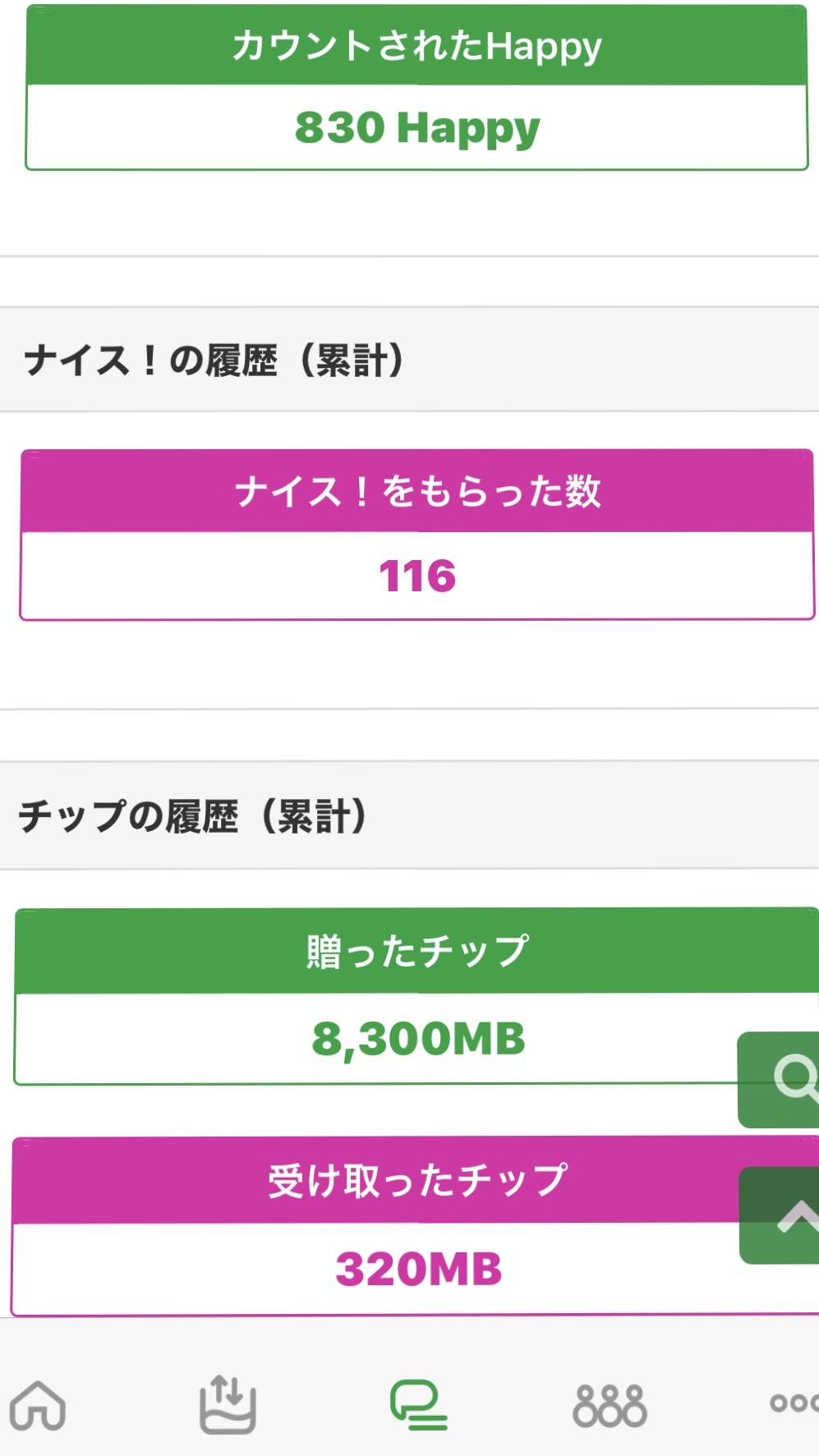
Task: Click the gray divider band above ナイス！の履歴
Action: [409, 282]
